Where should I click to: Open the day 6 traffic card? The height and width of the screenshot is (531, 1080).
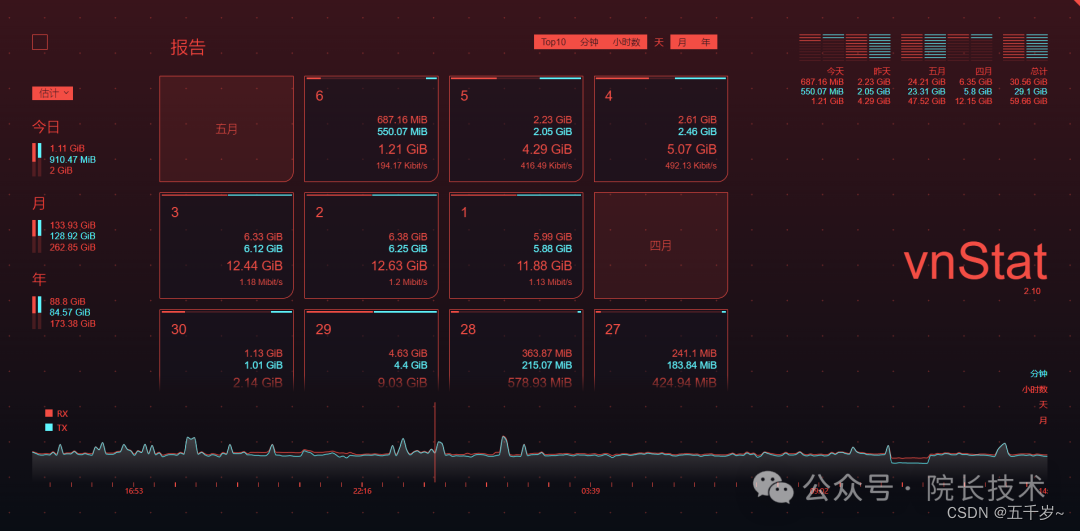click(371, 129)
